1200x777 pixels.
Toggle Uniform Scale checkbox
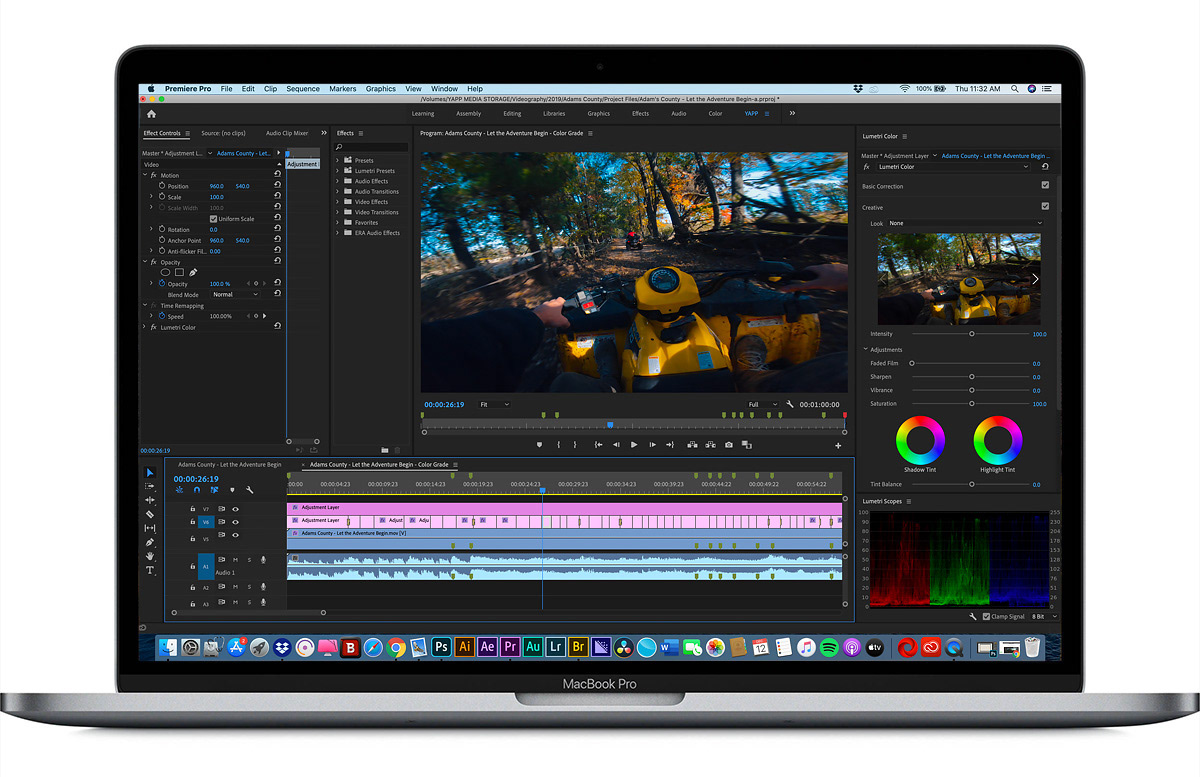tap(213, 219)
